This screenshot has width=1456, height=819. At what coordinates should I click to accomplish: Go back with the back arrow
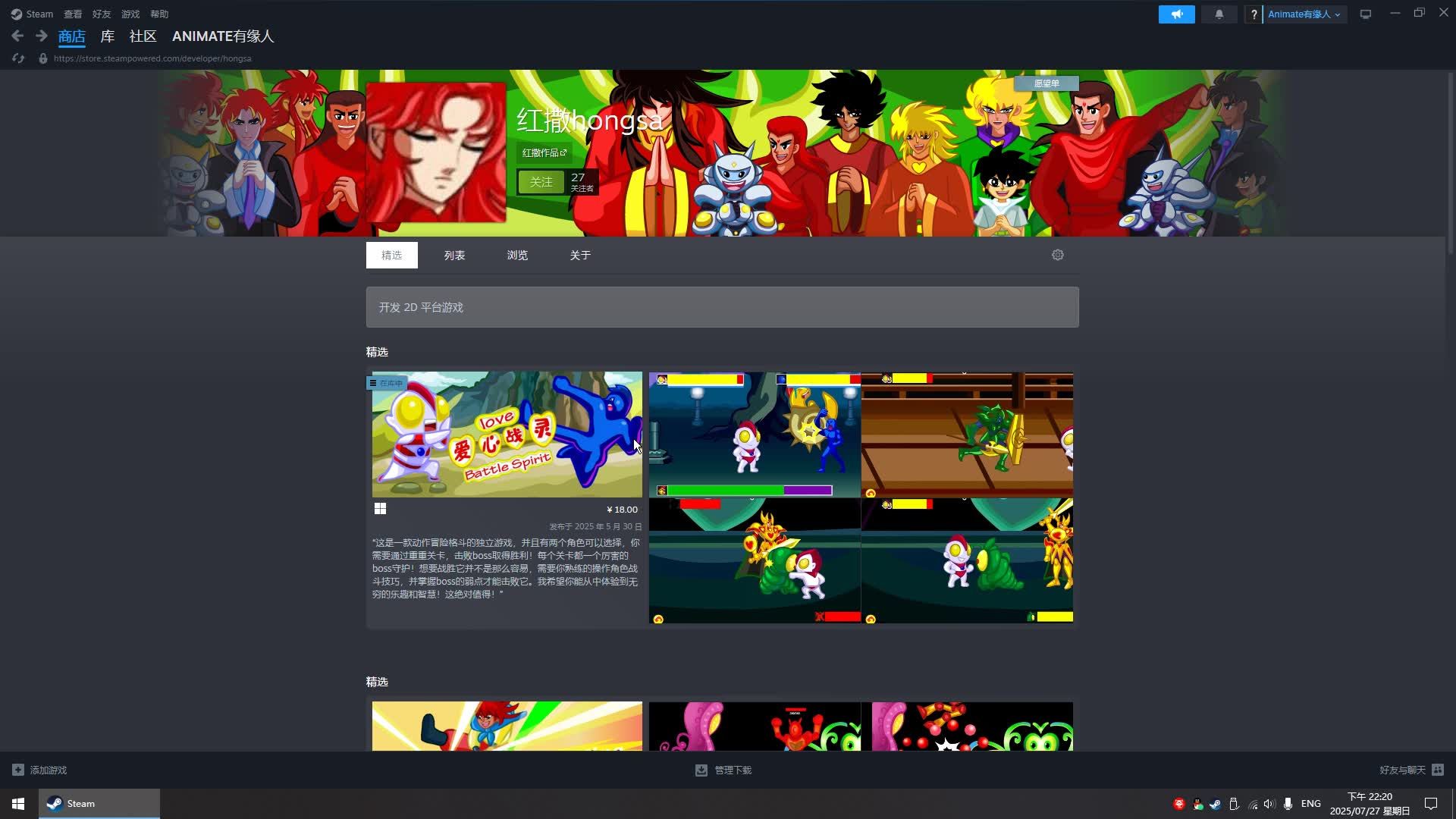pos(17,36)
